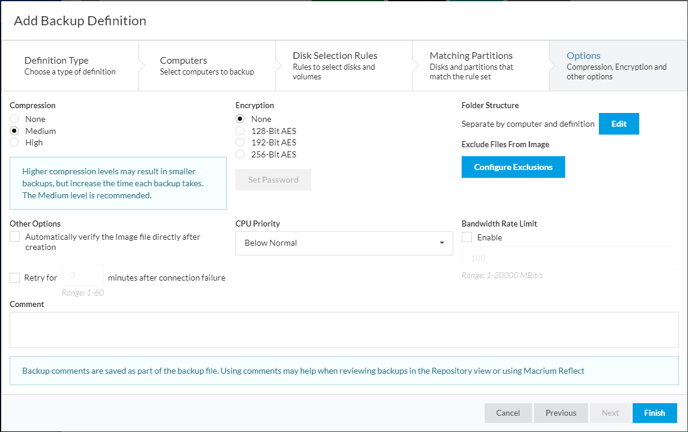Screen dimensions: 688x432
Task: Select High compression option
Action: tap(14, 142)
